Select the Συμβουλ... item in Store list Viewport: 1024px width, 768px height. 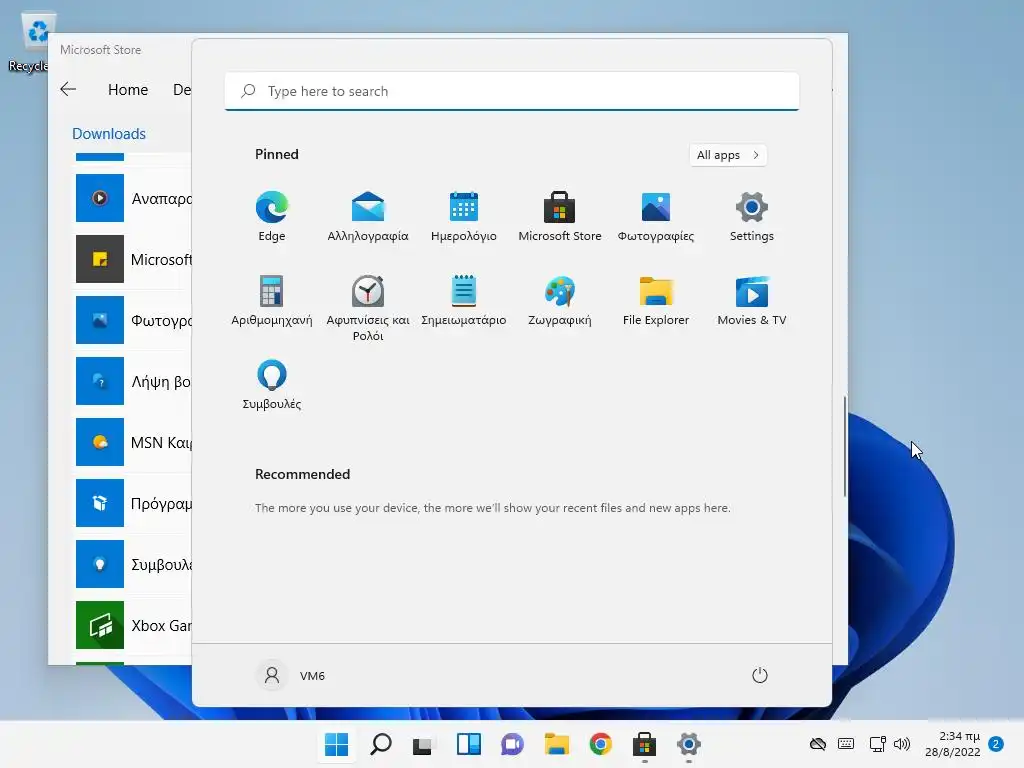134,564
